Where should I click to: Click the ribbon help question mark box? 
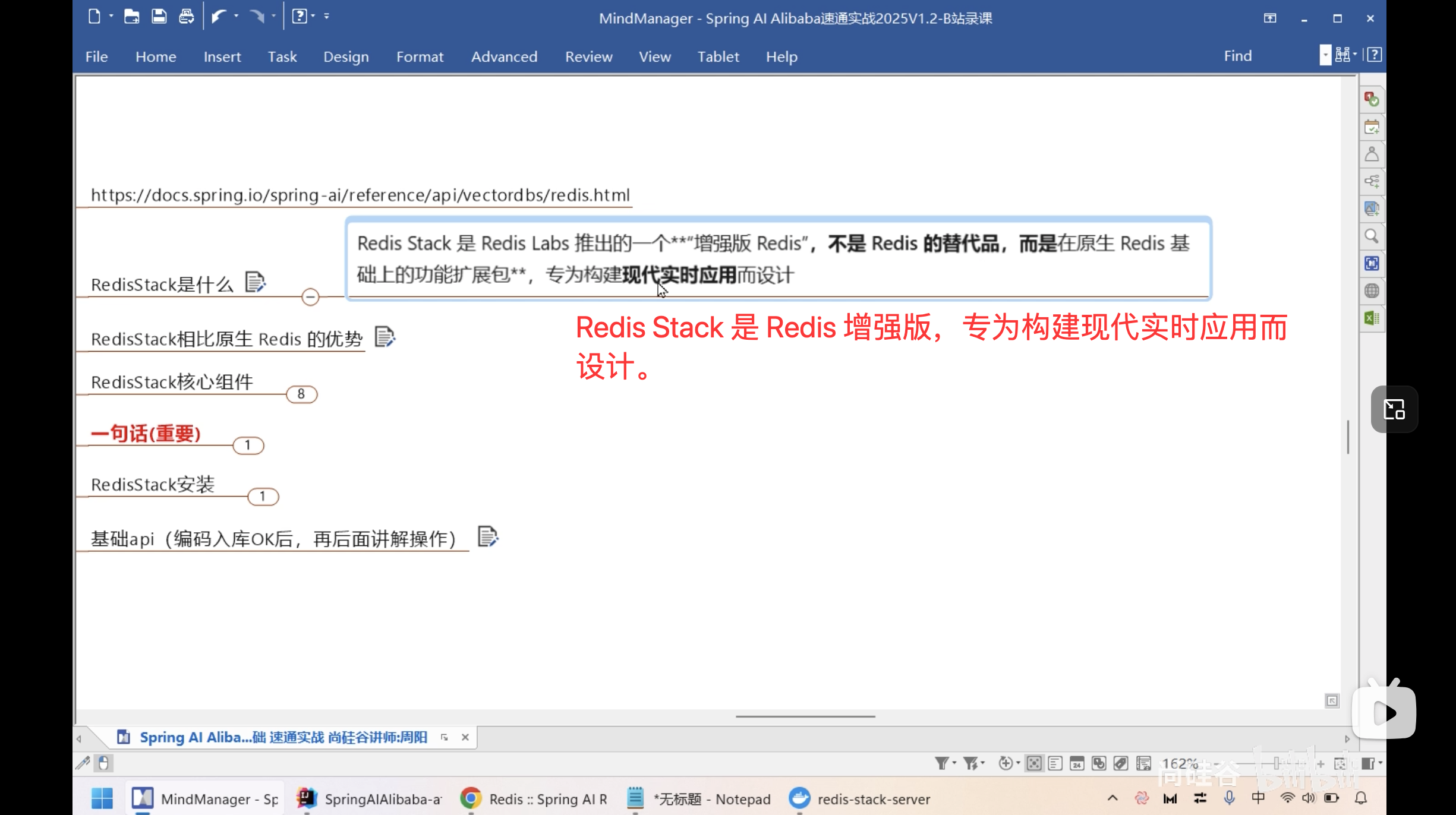coord(1375,55)
